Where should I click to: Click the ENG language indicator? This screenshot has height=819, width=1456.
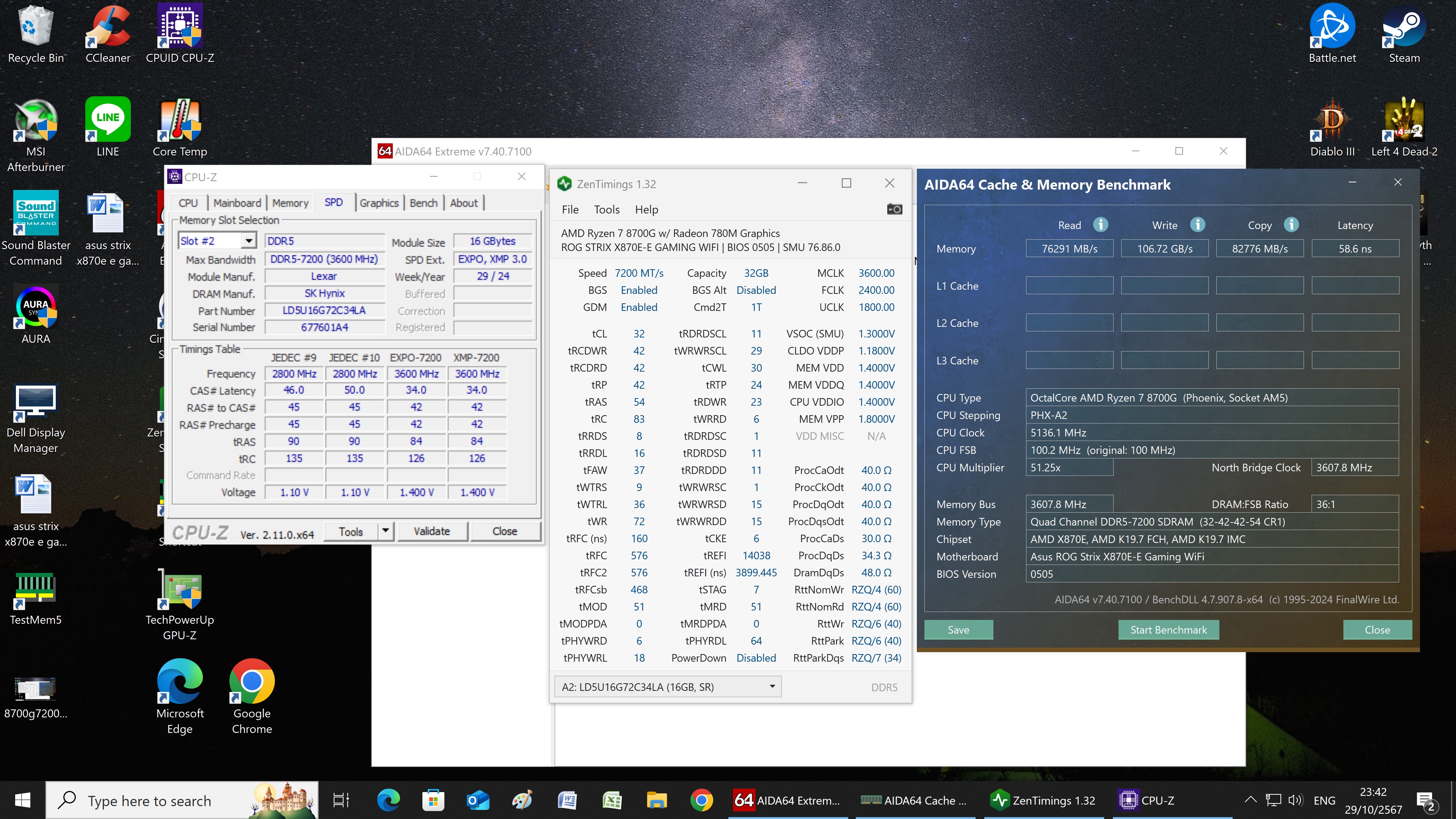(x=1324, y=800)
